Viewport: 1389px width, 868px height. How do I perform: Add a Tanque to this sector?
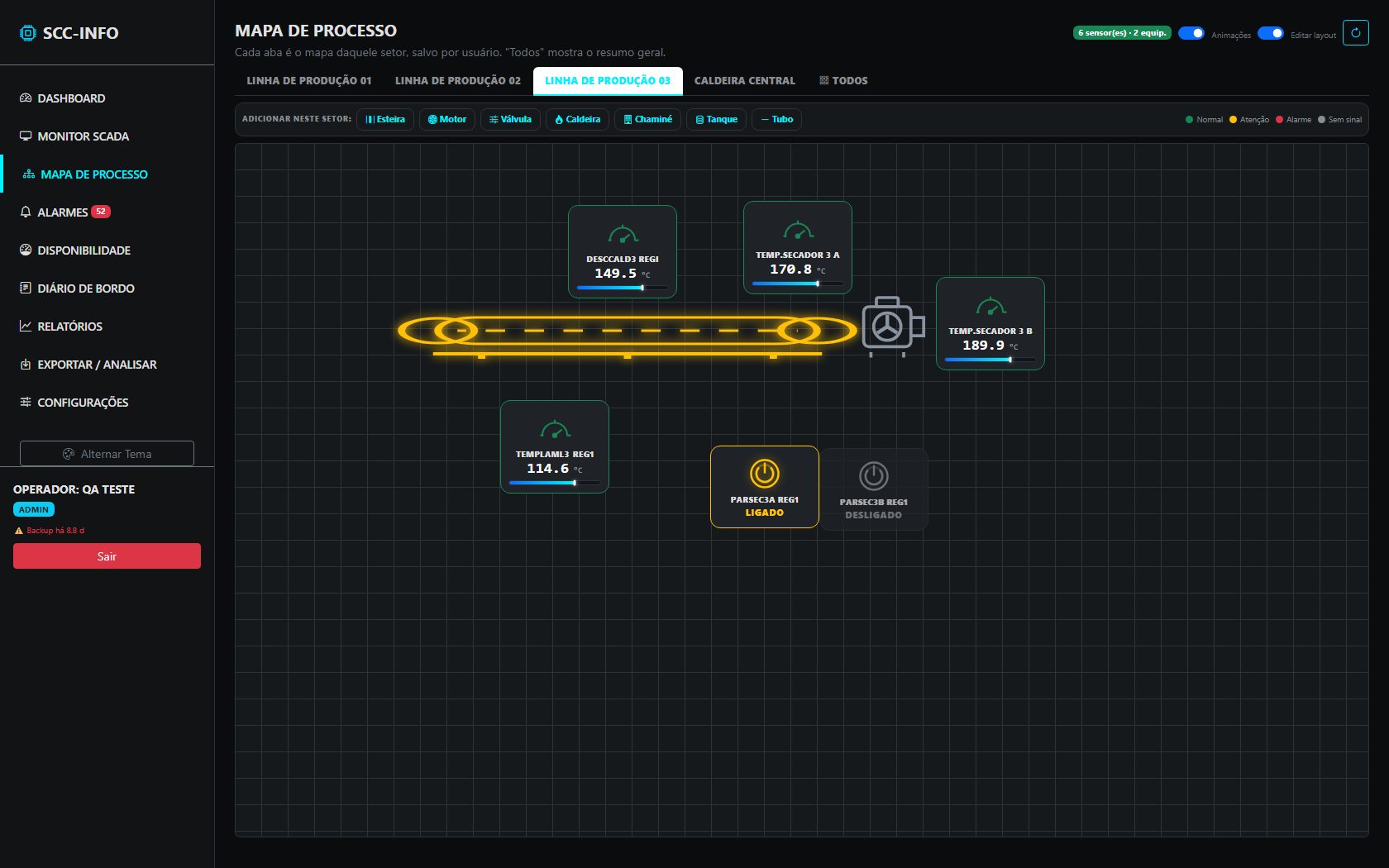pos(716,120)
